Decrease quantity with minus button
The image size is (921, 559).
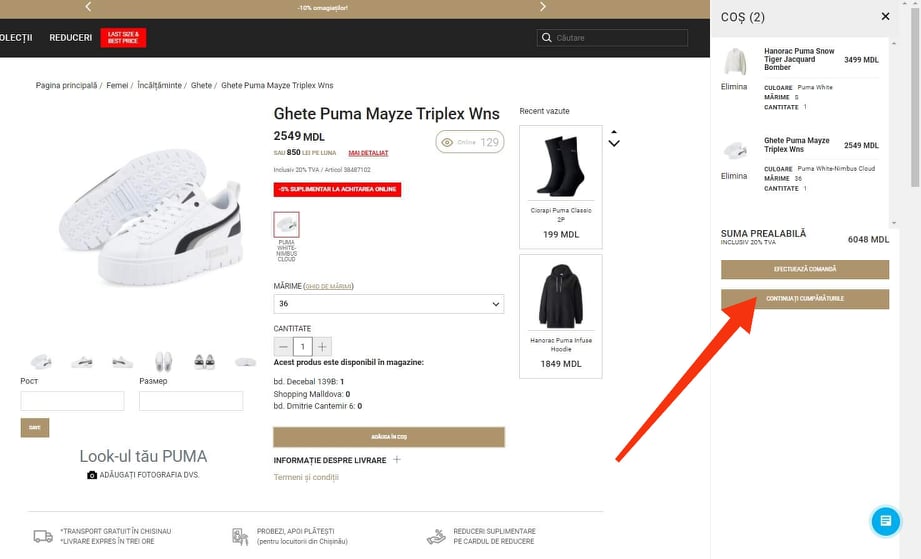click(x=283, y=346)
